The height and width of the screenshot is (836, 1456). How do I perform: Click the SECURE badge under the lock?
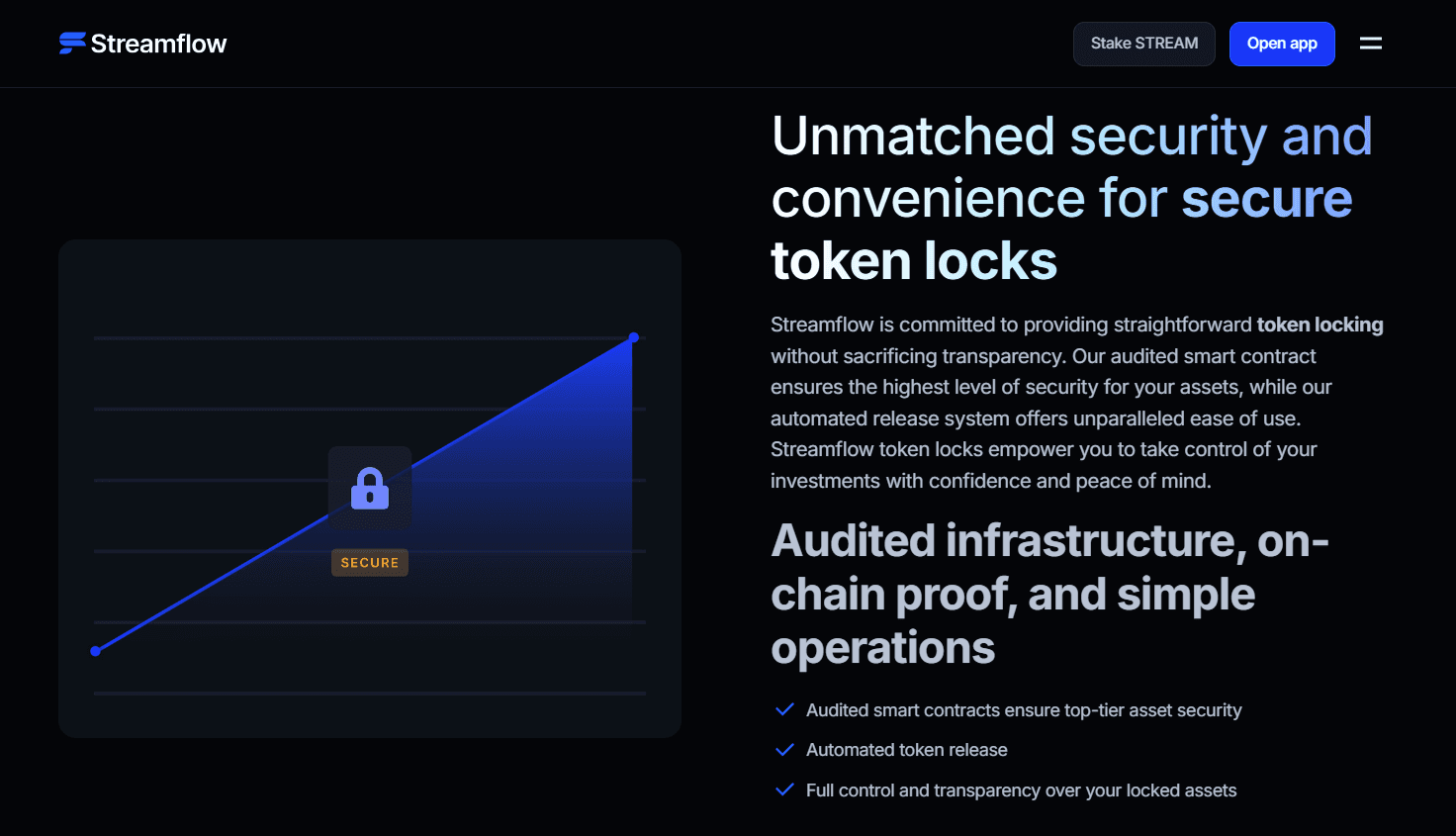[370, 563]
